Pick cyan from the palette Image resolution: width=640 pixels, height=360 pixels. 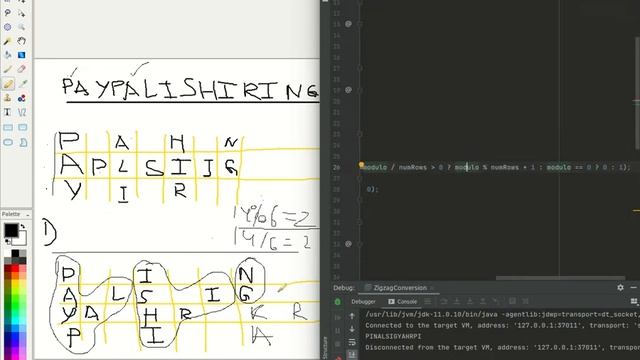[15, 322]
